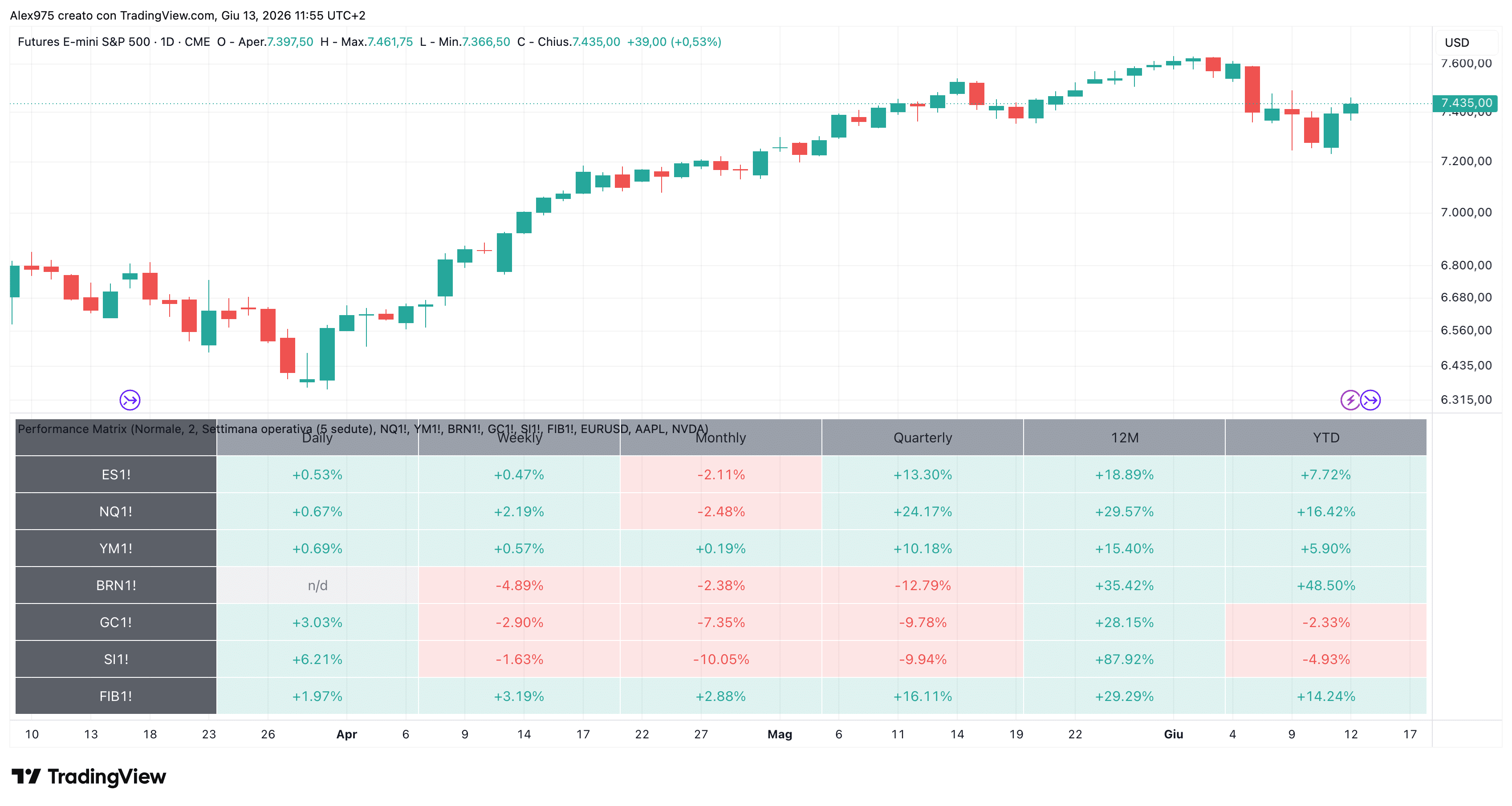
Task: Click the high value 7.461,75 in the legend
Action: (x=390, y=42)
